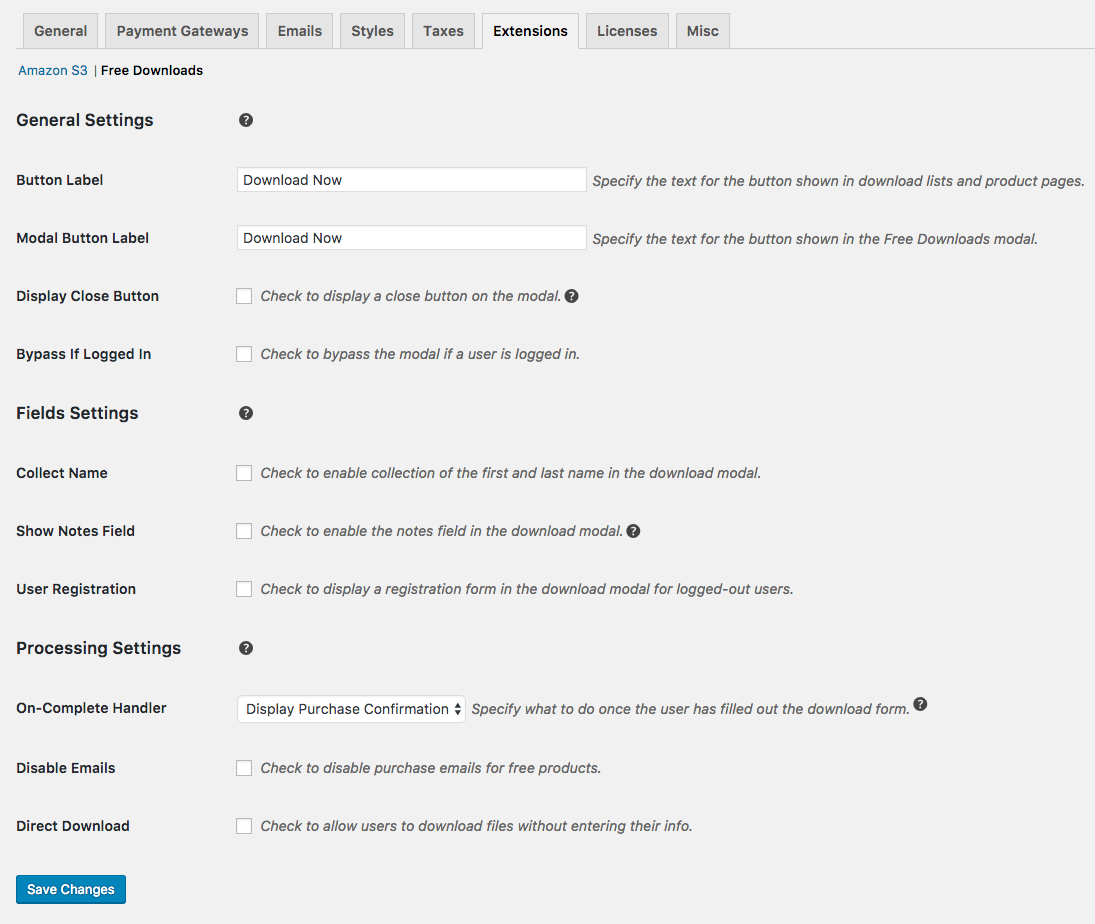The height and width of the screenshot is (924, 1095).
Task: Click the Modal Button Label text field
Action: click(x=411, y=238)
